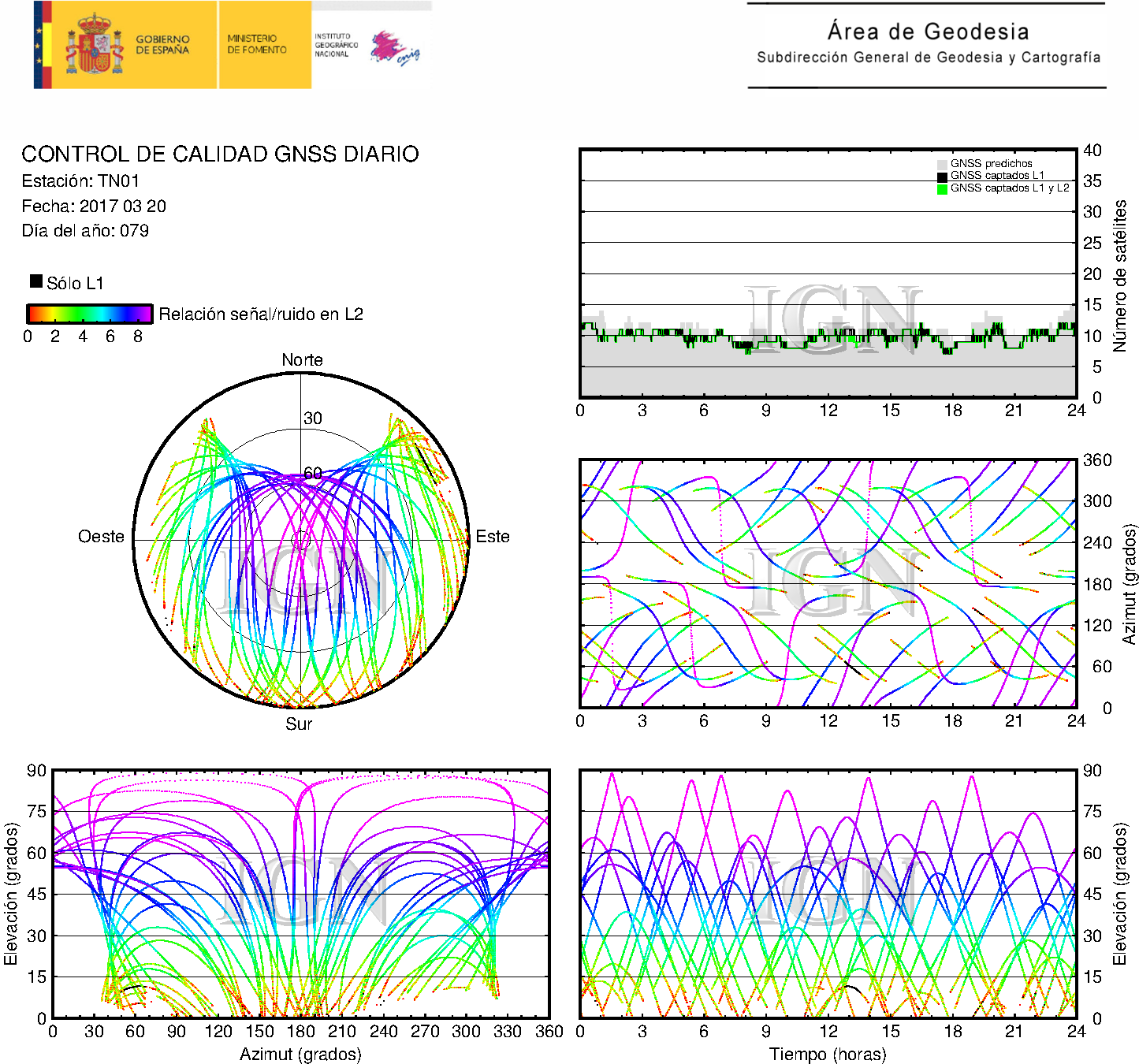Click the Ministerio de Fomento yellow logo

point(258,44)
